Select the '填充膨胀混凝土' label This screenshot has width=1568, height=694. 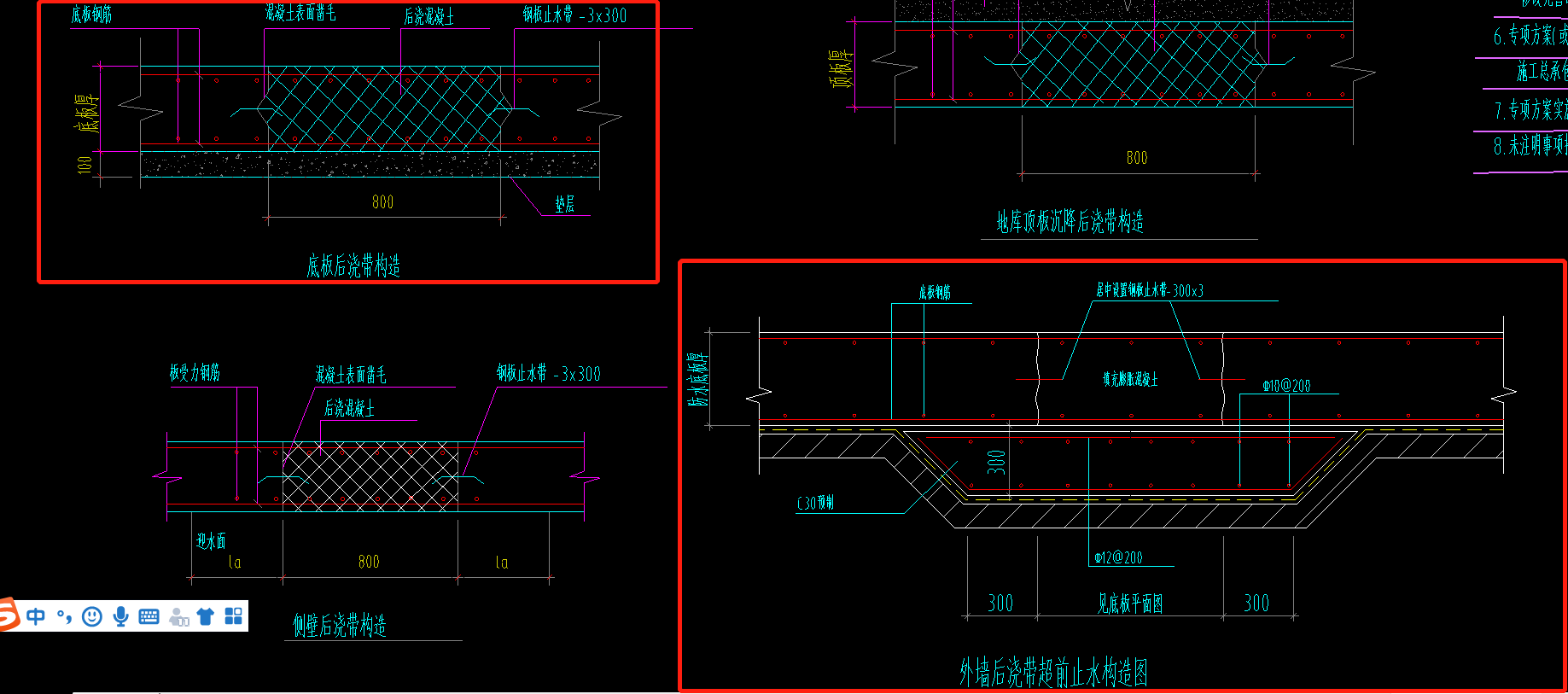tap(1130, 379)
